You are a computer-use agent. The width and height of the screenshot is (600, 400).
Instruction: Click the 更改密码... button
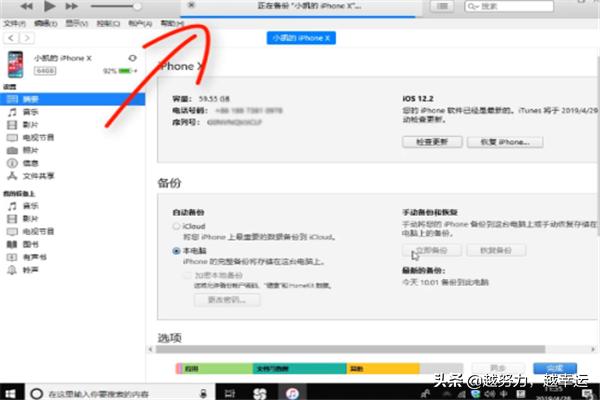227,300
